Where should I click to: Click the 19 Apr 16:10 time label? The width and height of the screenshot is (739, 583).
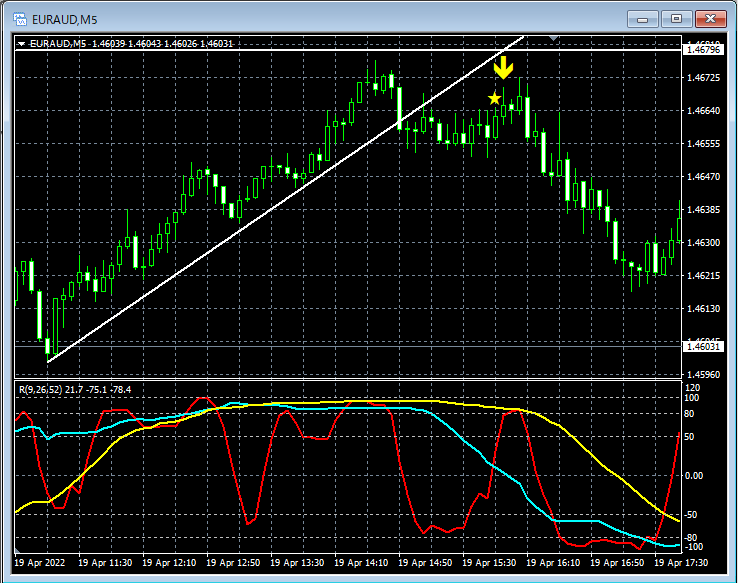click(553, 563)
